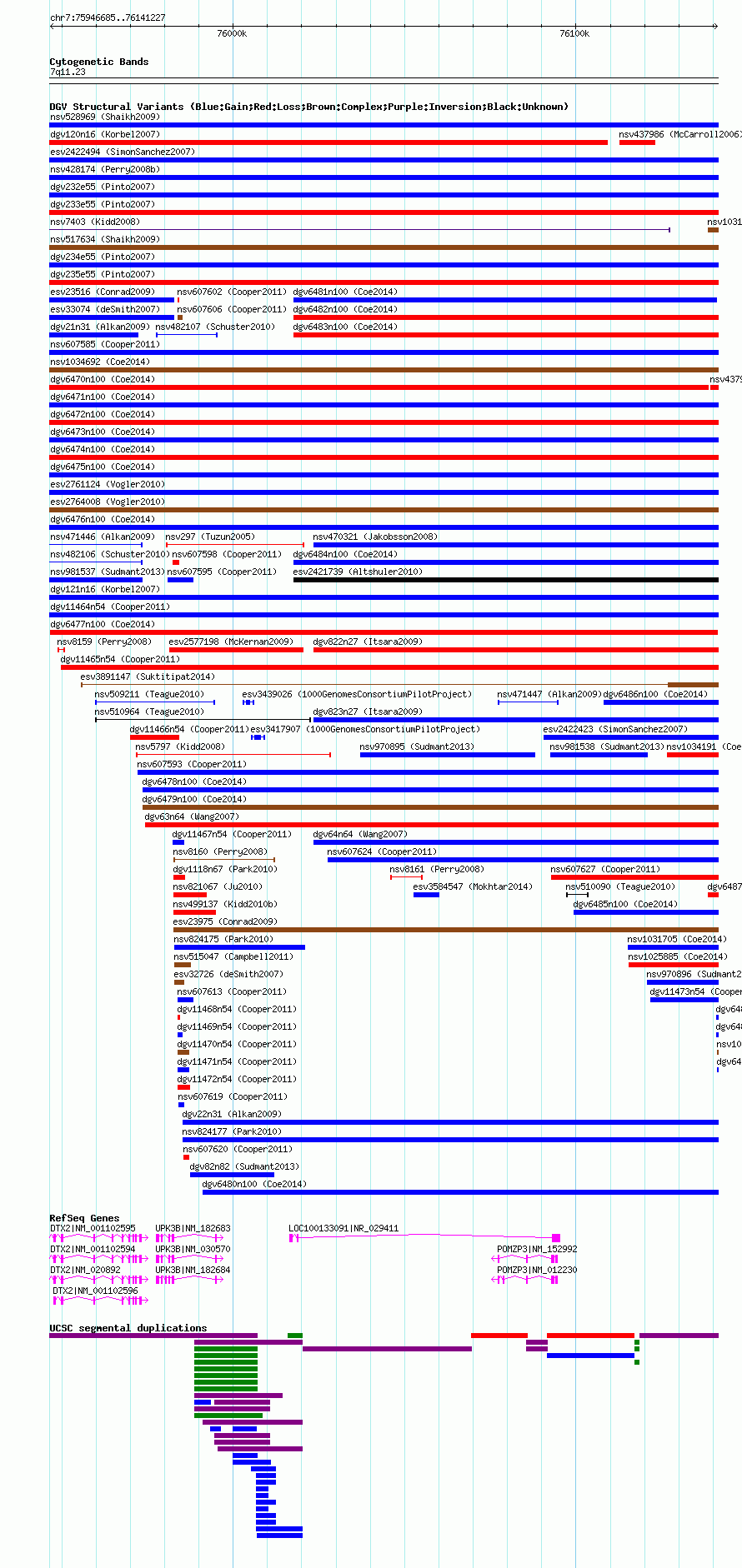This screenshot has height=1568, width=742.
Task: Open dgv121n16 (Korbel2007) variant
Action: tap(104, 589)
